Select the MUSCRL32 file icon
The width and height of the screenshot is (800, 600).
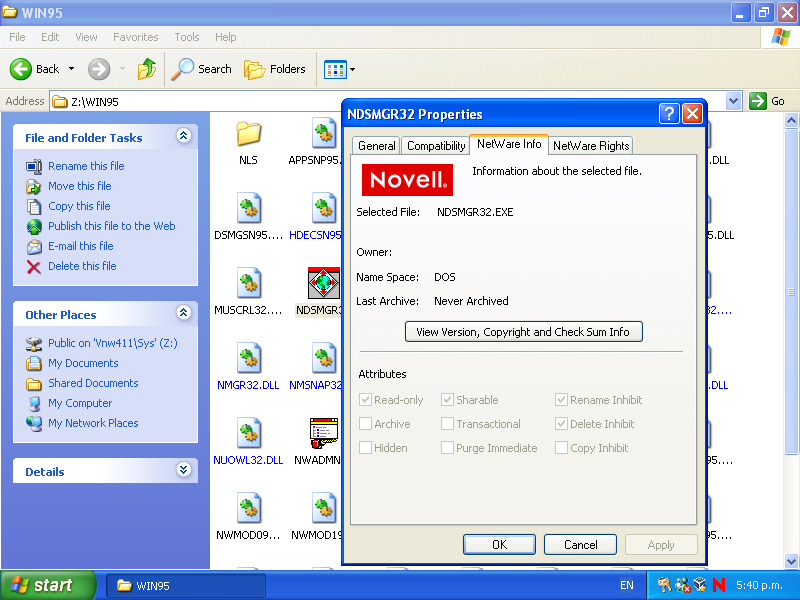248,283
